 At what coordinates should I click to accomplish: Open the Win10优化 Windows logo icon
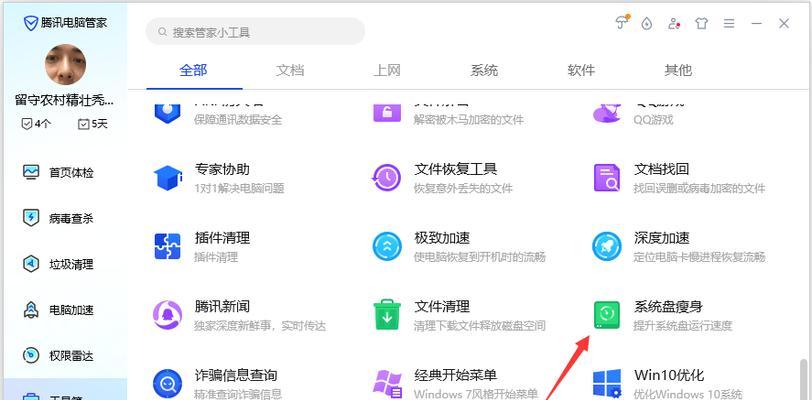(606, 384)
